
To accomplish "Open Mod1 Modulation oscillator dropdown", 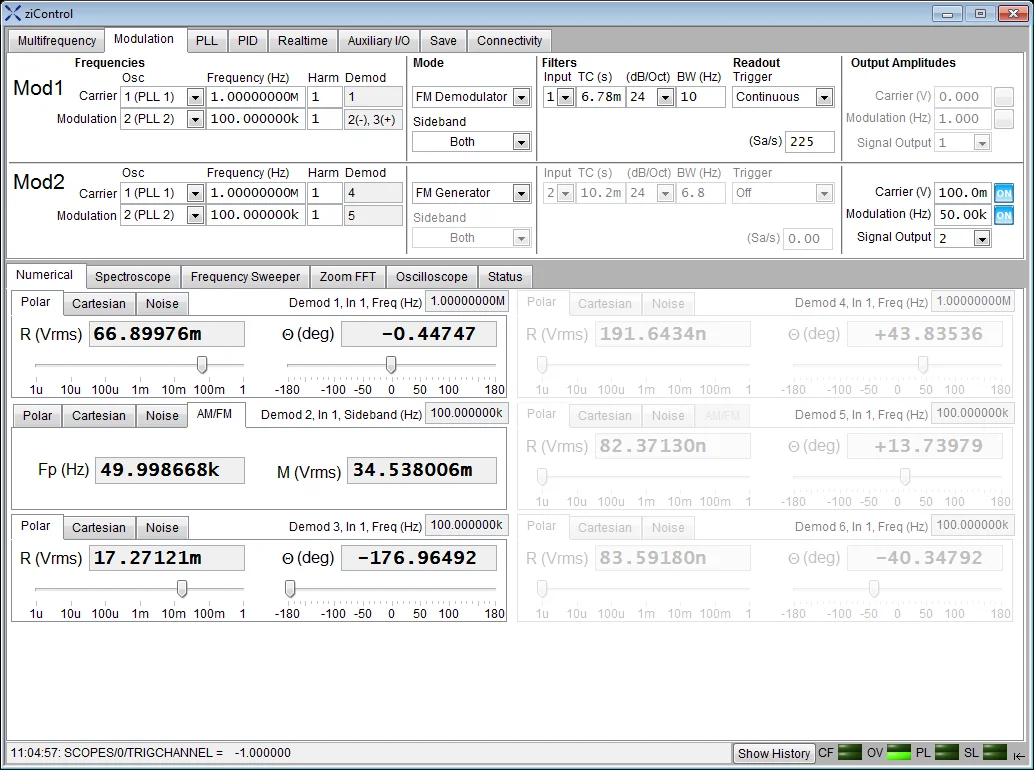I will click(x=195, y=120).
